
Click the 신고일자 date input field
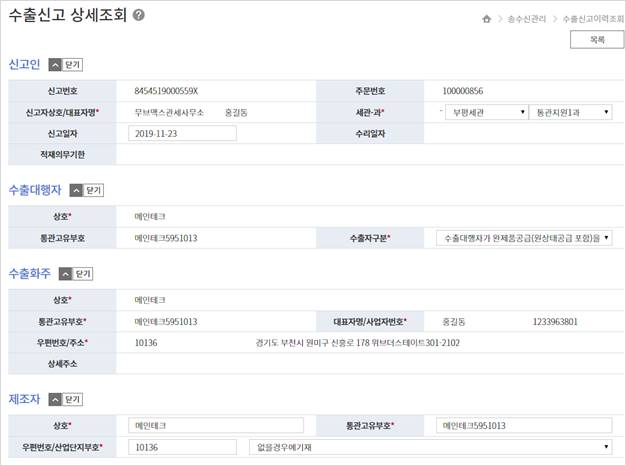click(x=182, y=133)
